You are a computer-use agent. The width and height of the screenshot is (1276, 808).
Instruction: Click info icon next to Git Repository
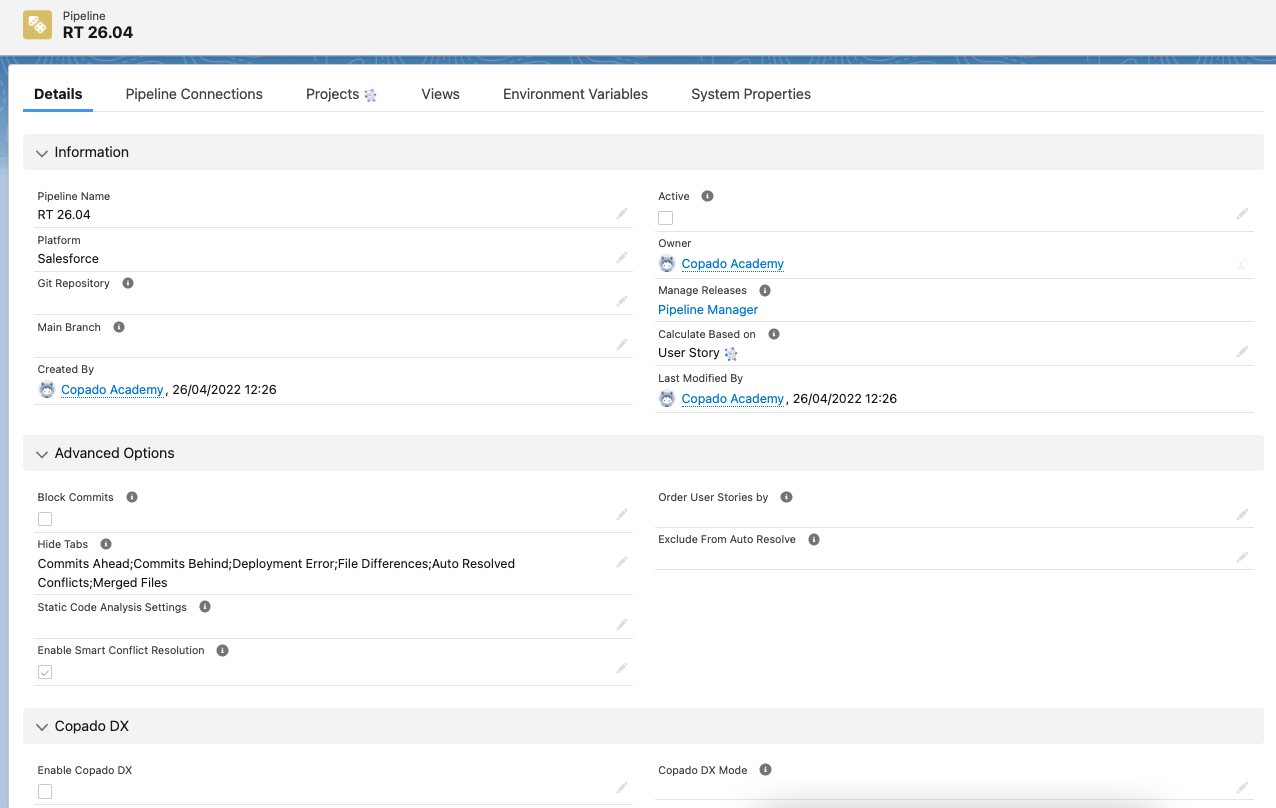128,284
